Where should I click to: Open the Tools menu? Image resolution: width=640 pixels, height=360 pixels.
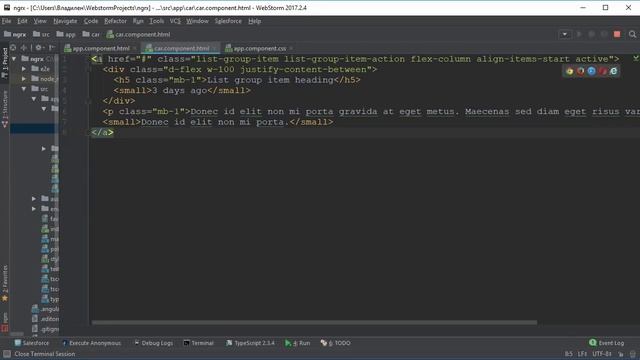point(156,21)
